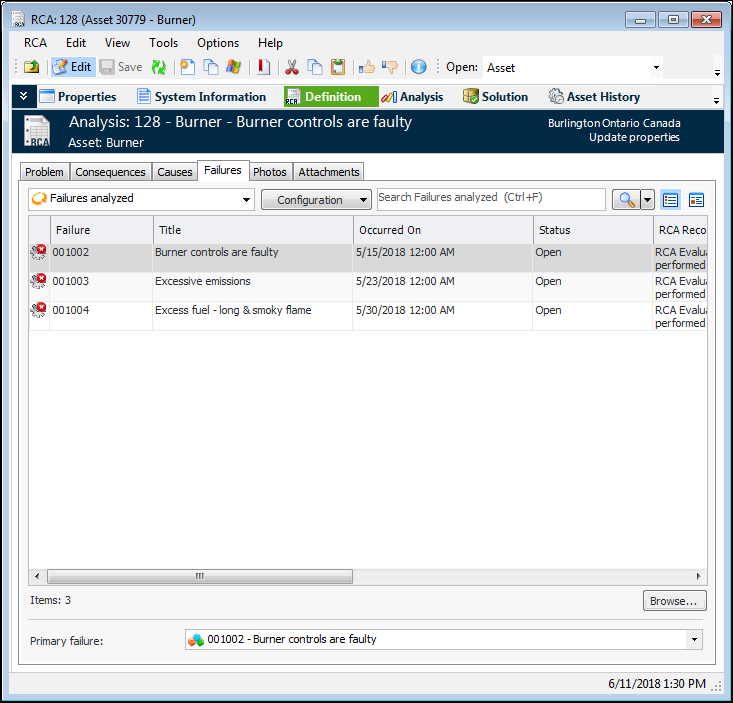Click the magnifier search icon
733x703 pixels.
pyautogui.click(x=626, y=200)
